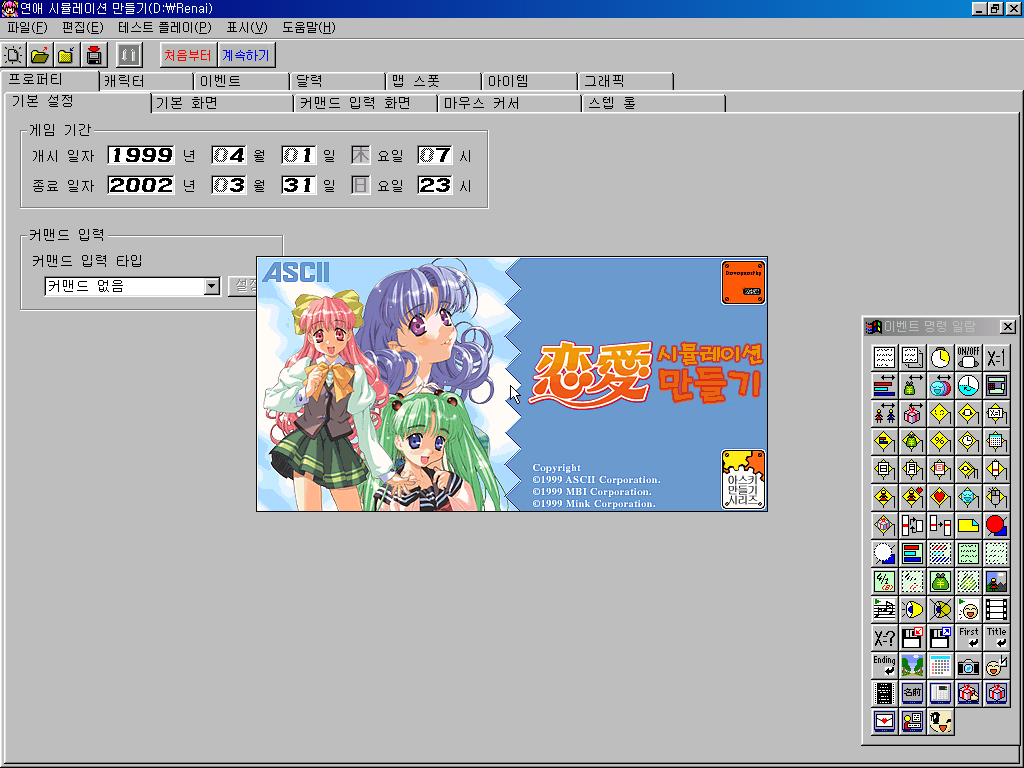This screenshot has width=1024, height=768.
Task: Select the love letter envelope icon
Action: point(884,721)
